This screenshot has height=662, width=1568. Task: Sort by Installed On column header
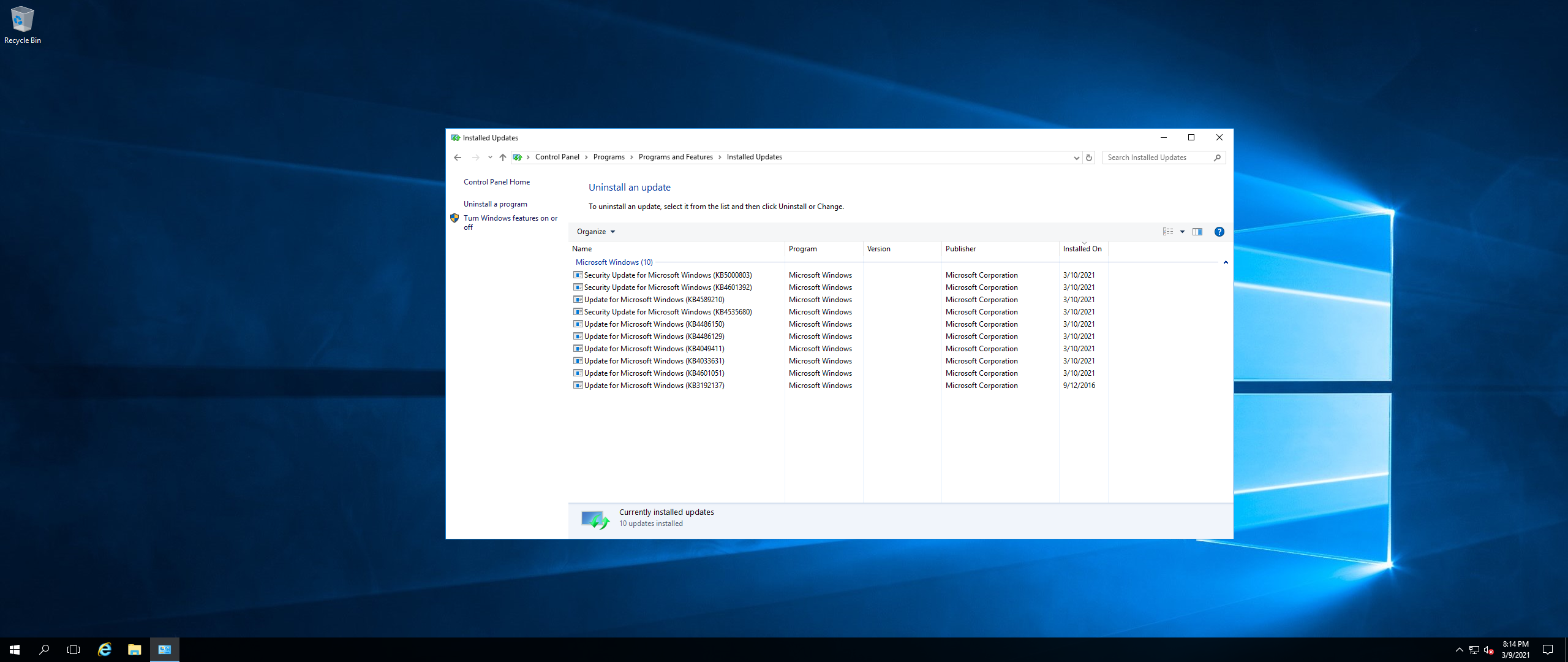pyautogui.click(x=1084, y=249)
